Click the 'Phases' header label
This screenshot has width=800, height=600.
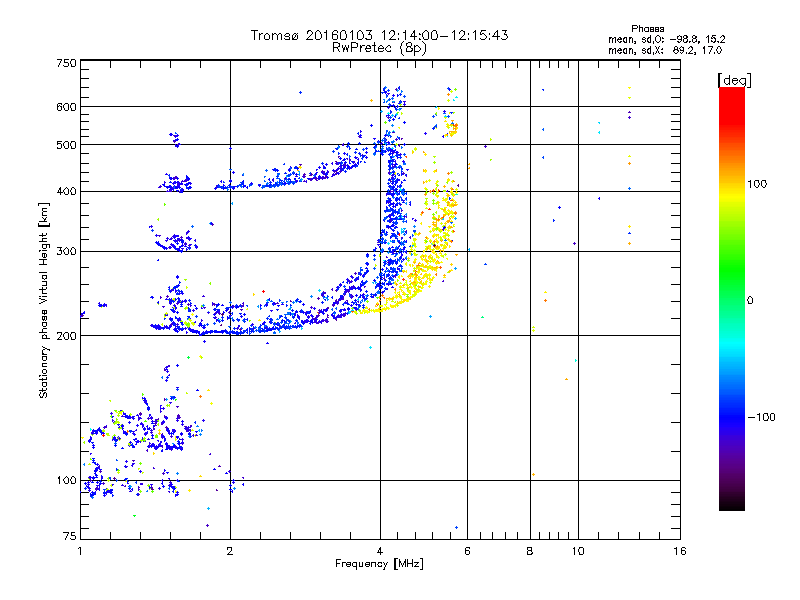[647, 29]
